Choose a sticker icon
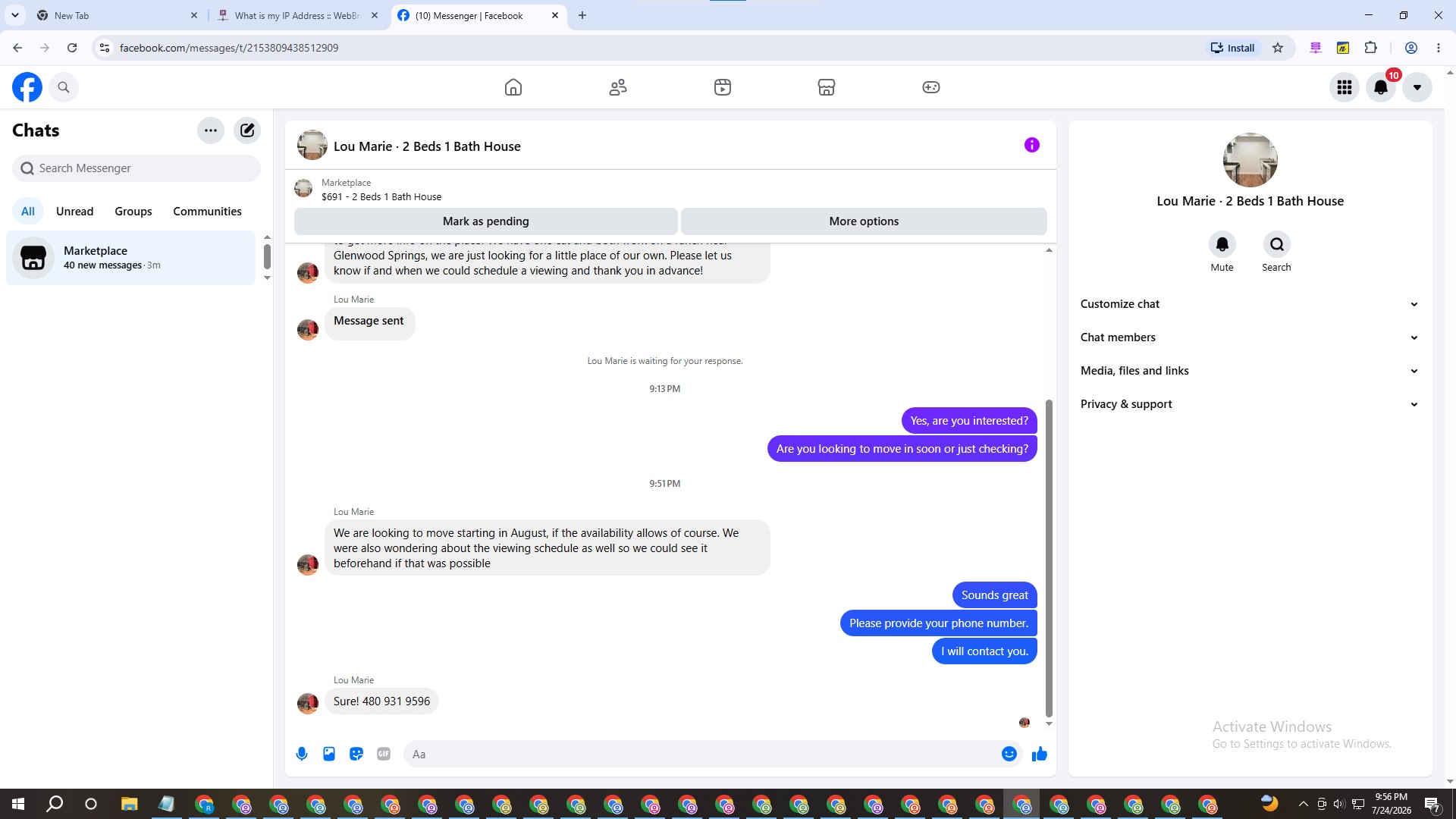1456x819 pixels. pyautogui.click(x=356, y=754)
